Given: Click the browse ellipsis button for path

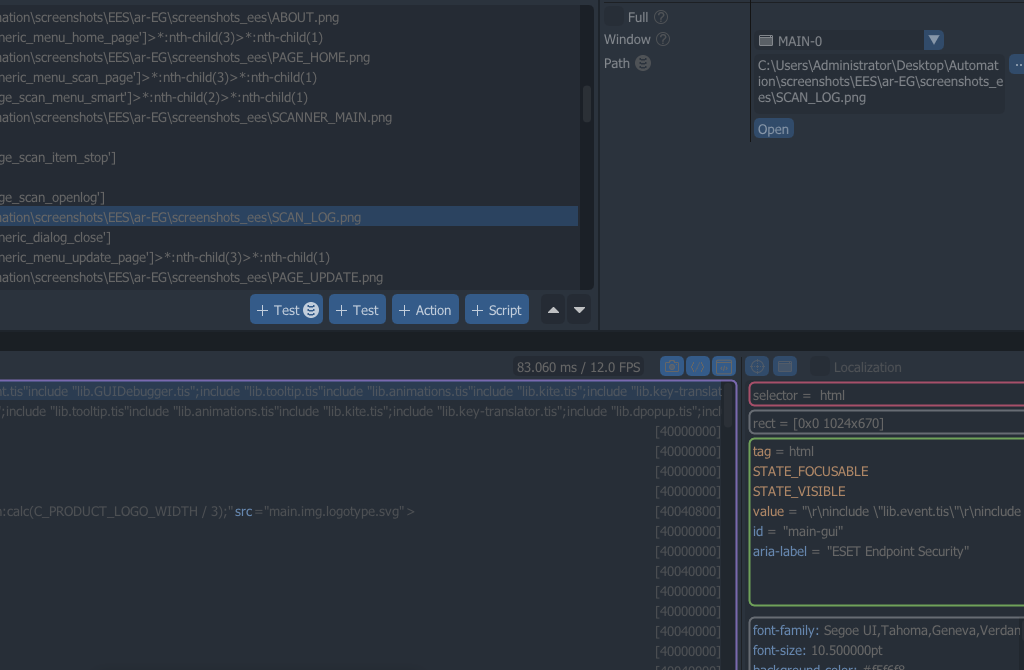Looking at the screenshot, I should point(1016,63).
